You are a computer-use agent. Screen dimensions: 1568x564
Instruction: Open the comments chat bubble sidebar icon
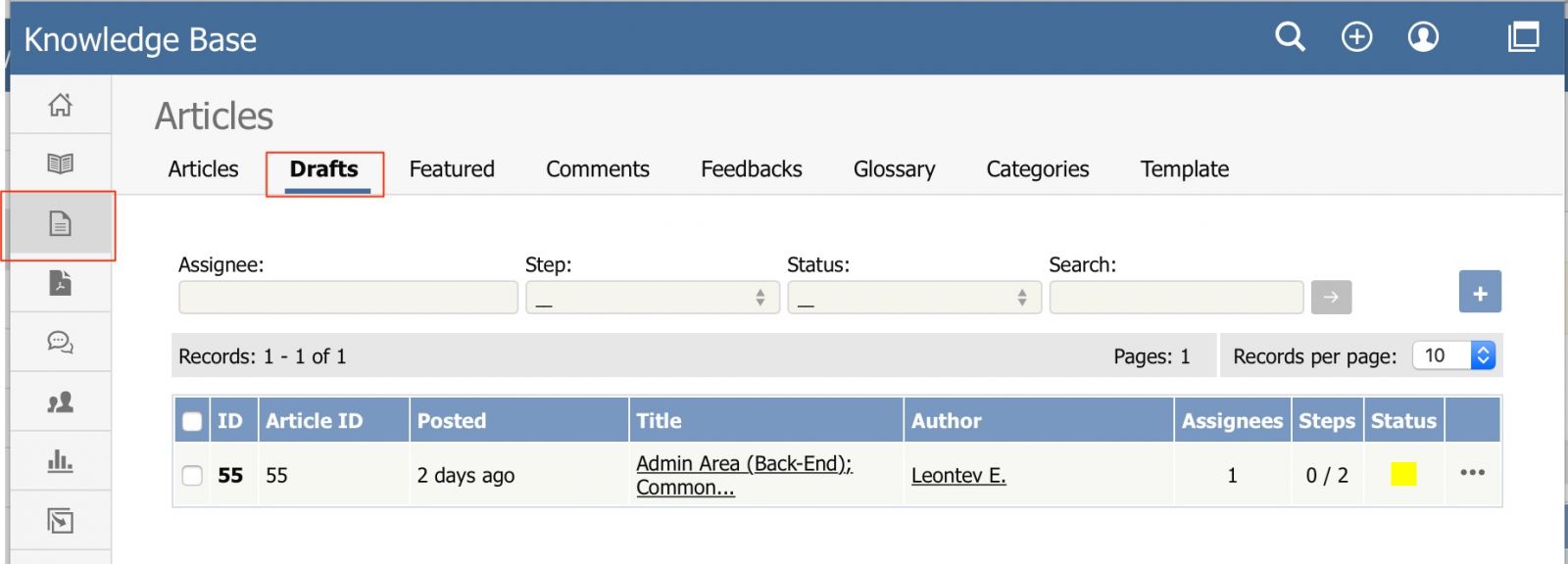tap(61, 342)
